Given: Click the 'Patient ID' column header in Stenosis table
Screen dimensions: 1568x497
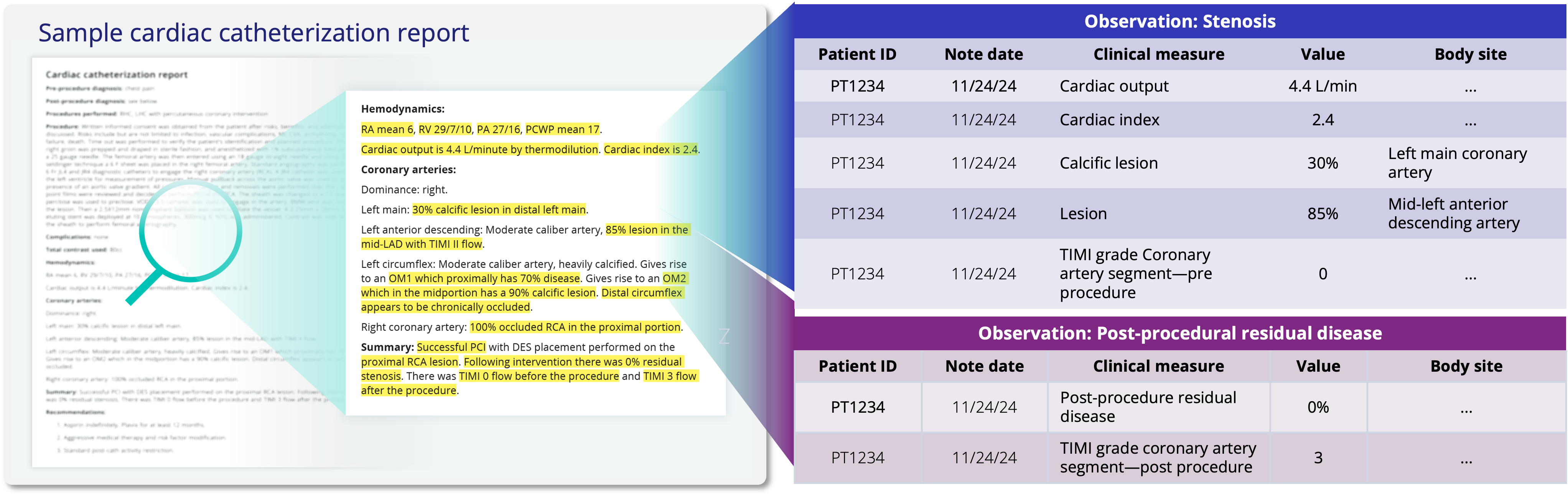Looking at the screenshot, I should coord(857,54).
